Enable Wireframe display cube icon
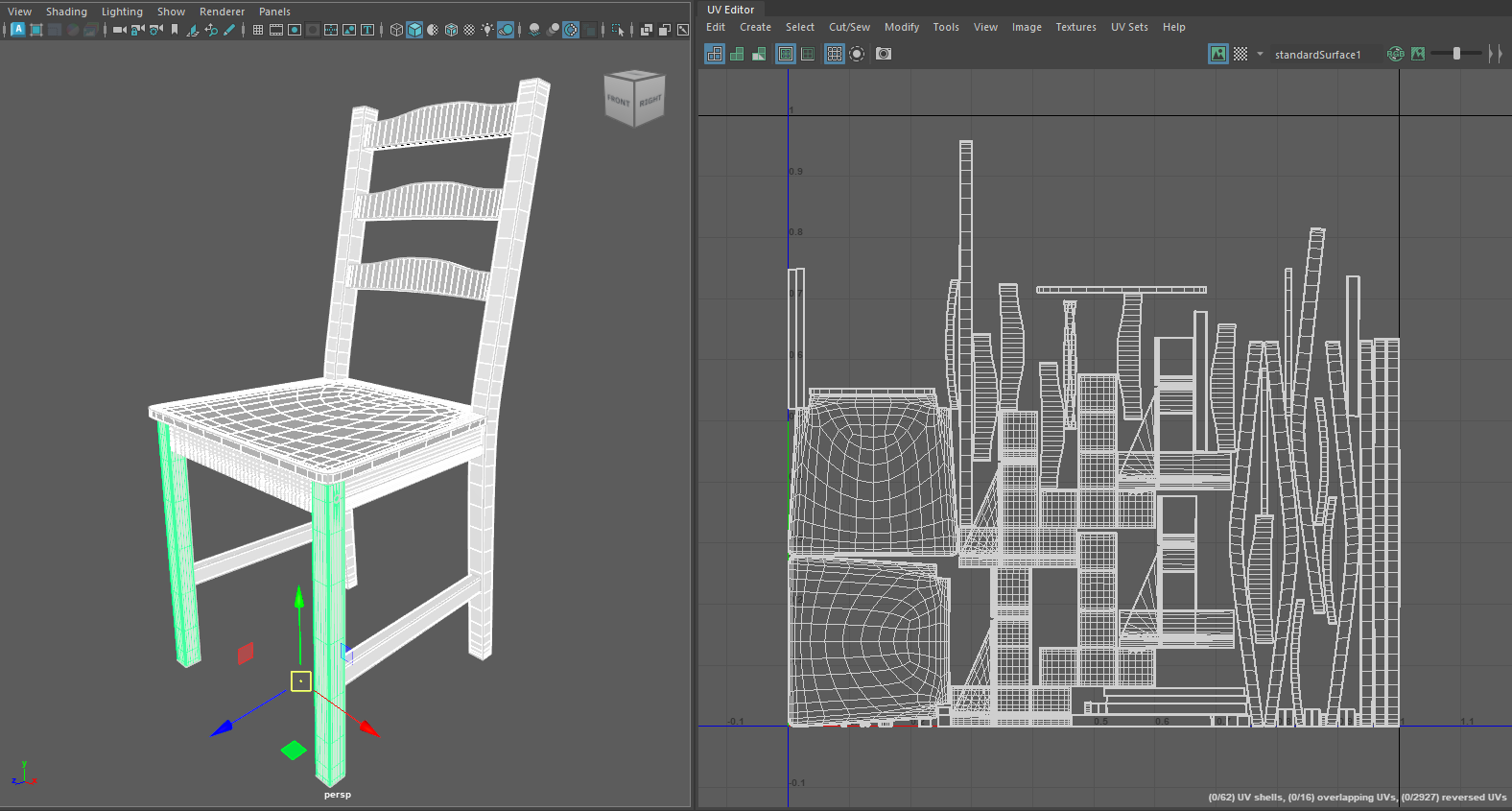This screenshot has height=811, width=1512. pyautogui.click(x=396, y=30)
